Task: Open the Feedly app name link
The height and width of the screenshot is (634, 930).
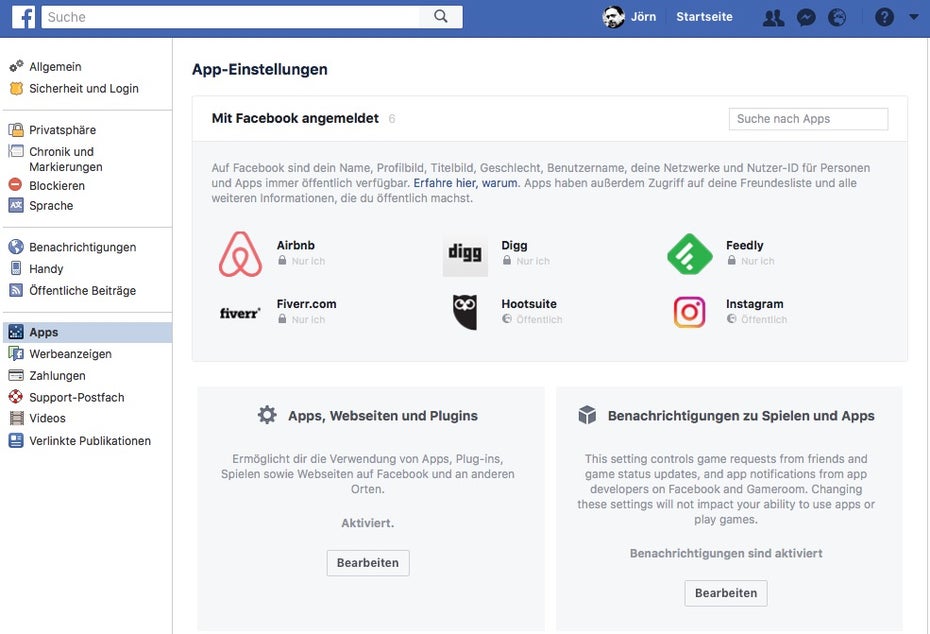Action: click(744, 245)
